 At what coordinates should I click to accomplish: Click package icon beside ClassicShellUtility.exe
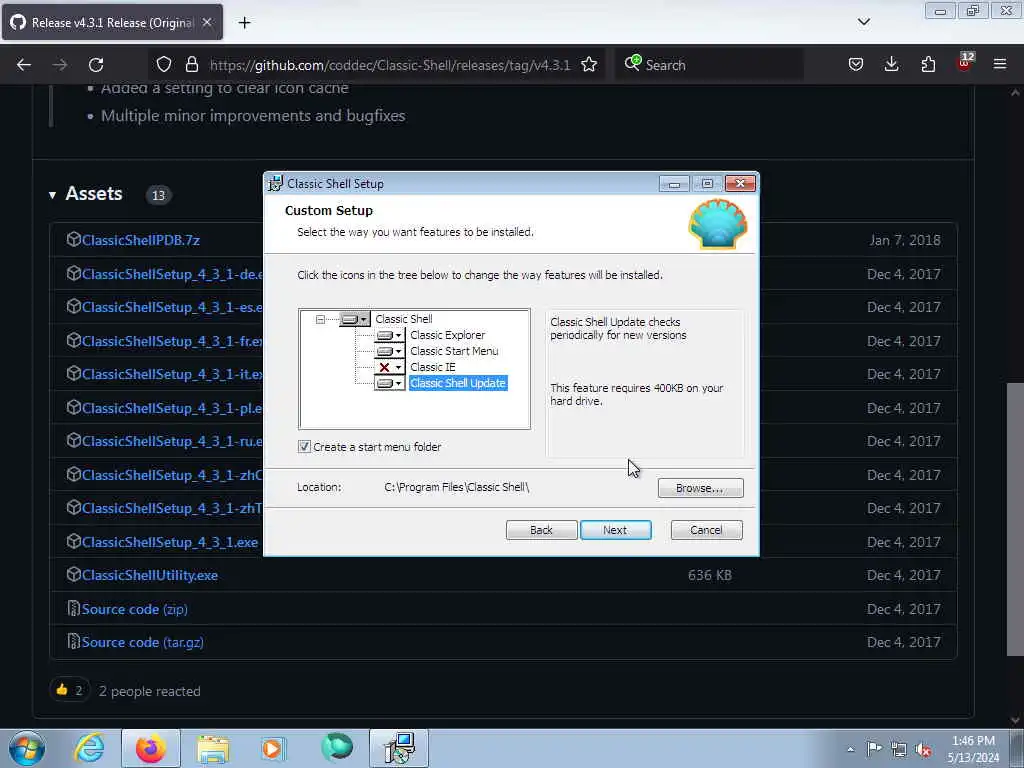(x=74, y=575)
